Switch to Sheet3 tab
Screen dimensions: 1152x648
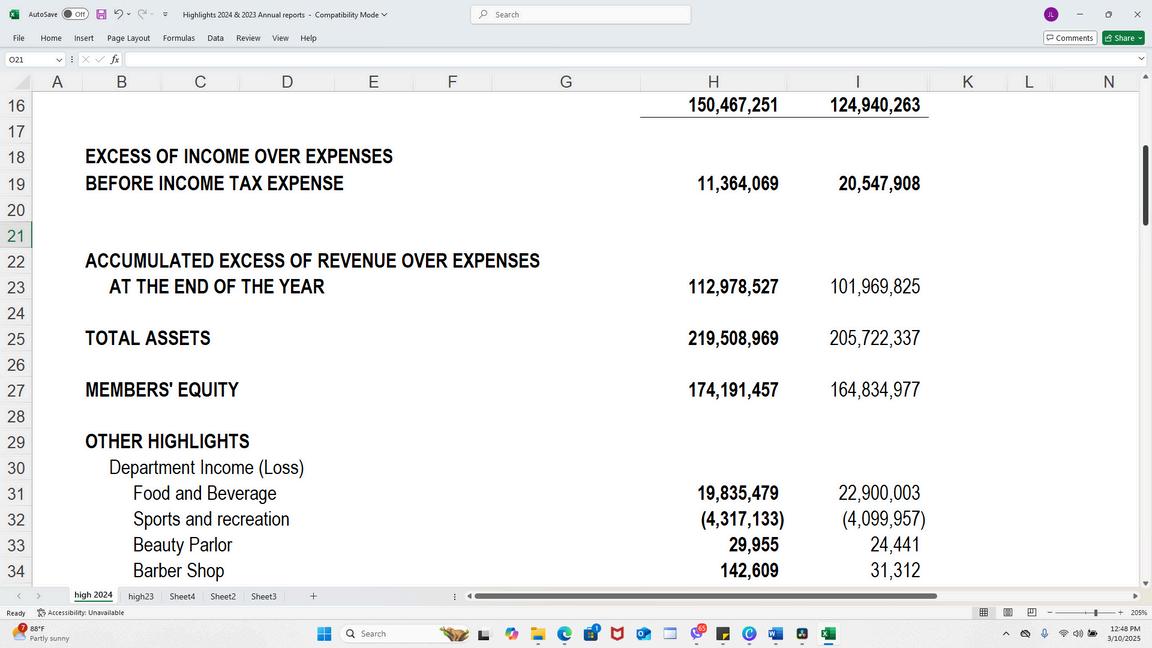(264, 597)
